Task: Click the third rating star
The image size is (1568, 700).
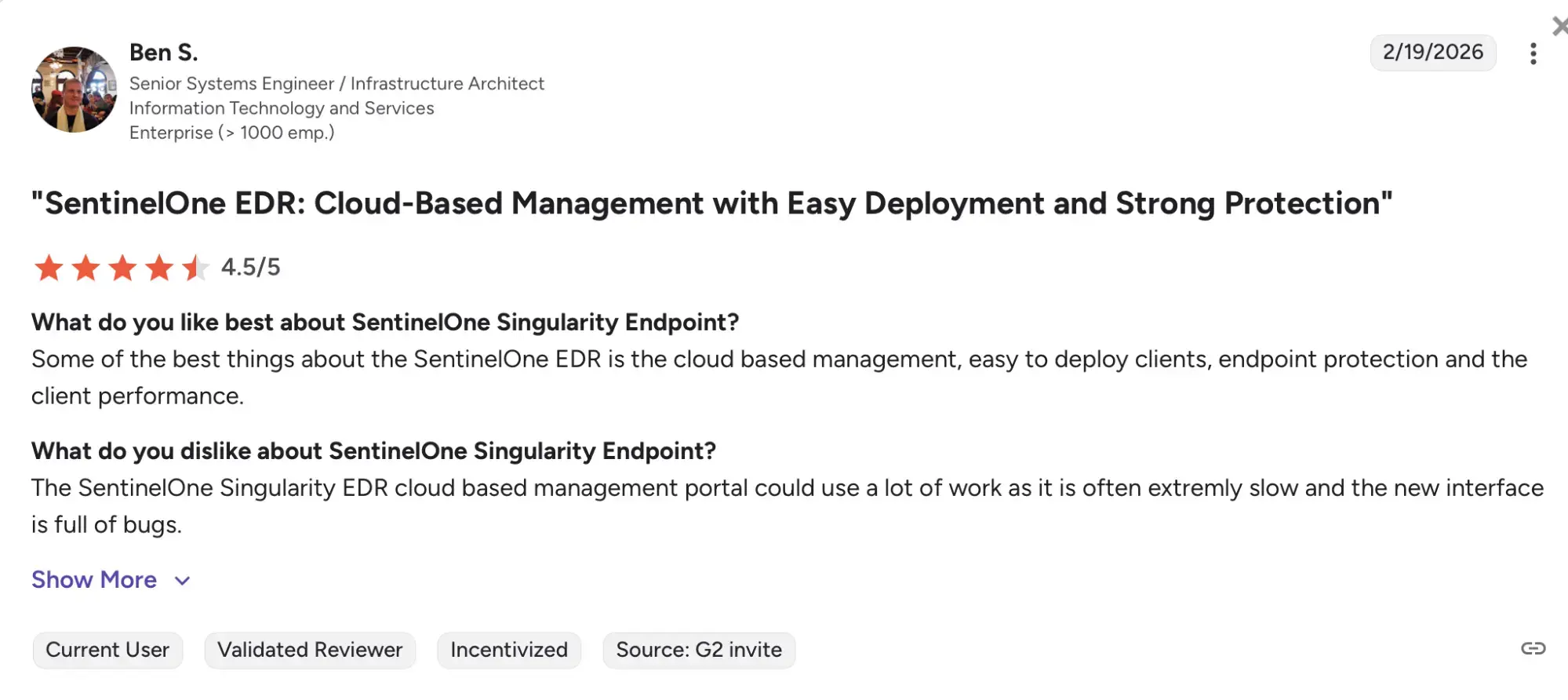Action: (122, 268)
